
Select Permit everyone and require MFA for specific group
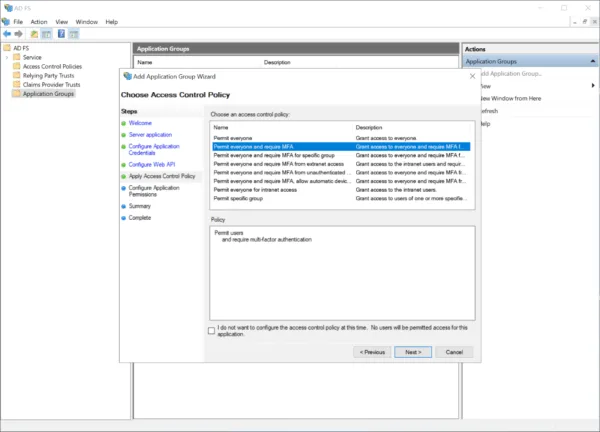coord(341,155)
